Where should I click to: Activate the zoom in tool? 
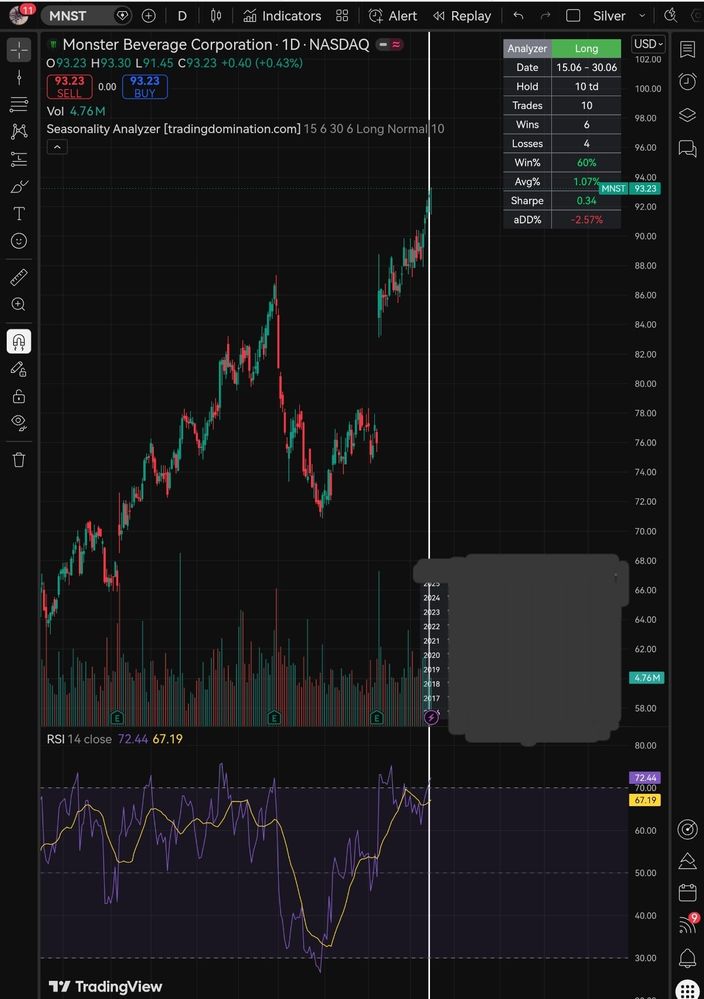(19, 305)
